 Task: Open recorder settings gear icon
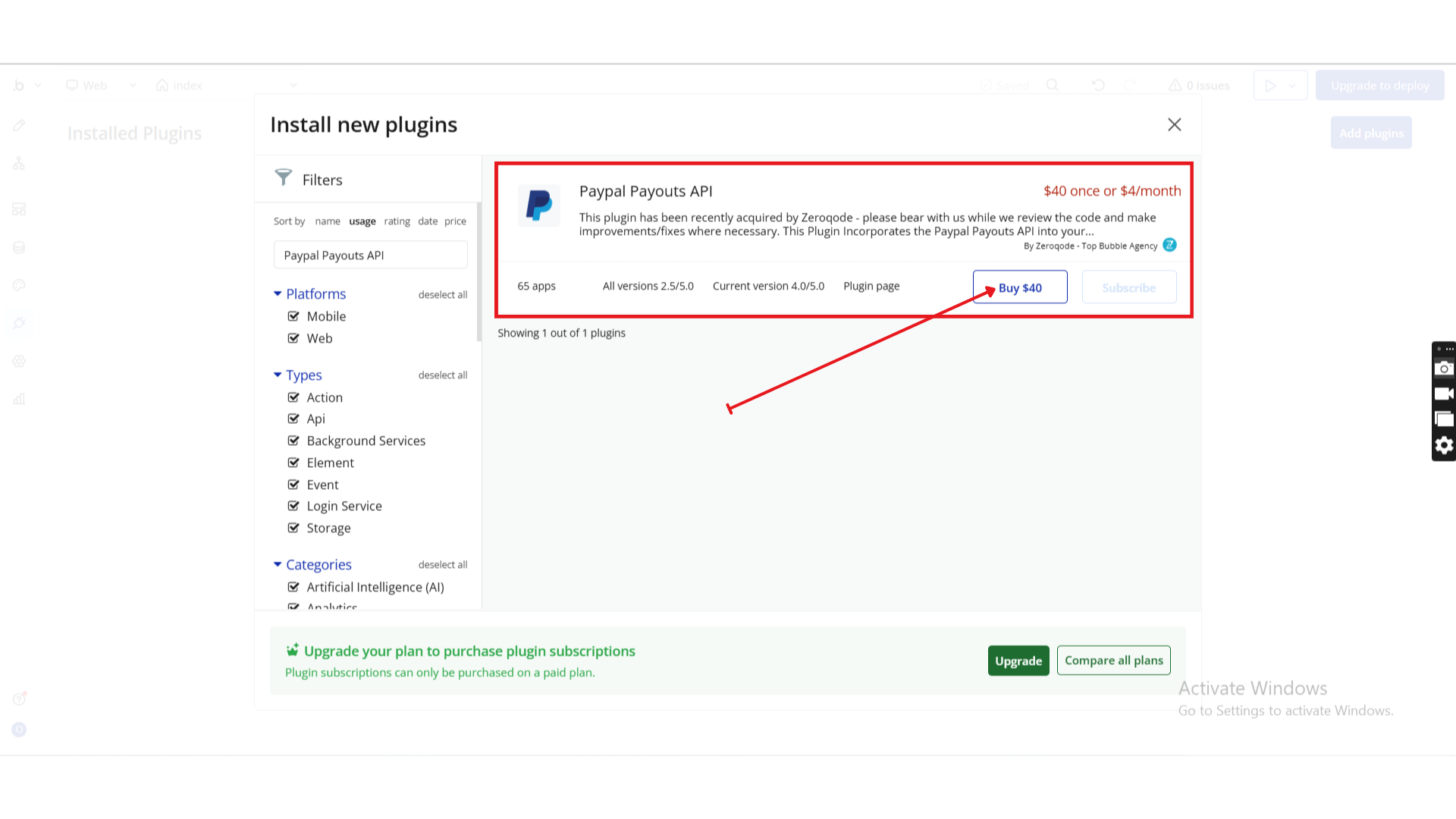coord(1444,445)
